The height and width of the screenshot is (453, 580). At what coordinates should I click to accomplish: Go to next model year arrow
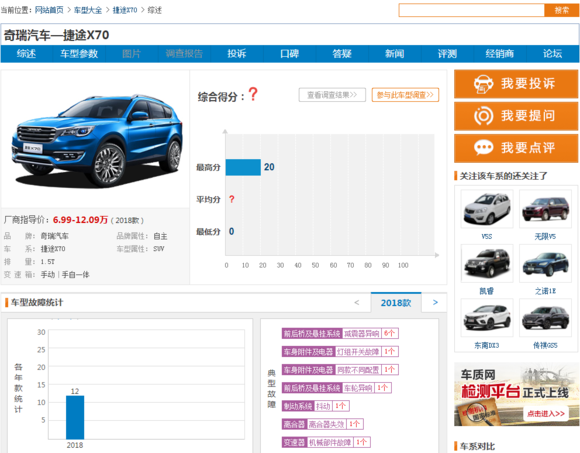435,302
